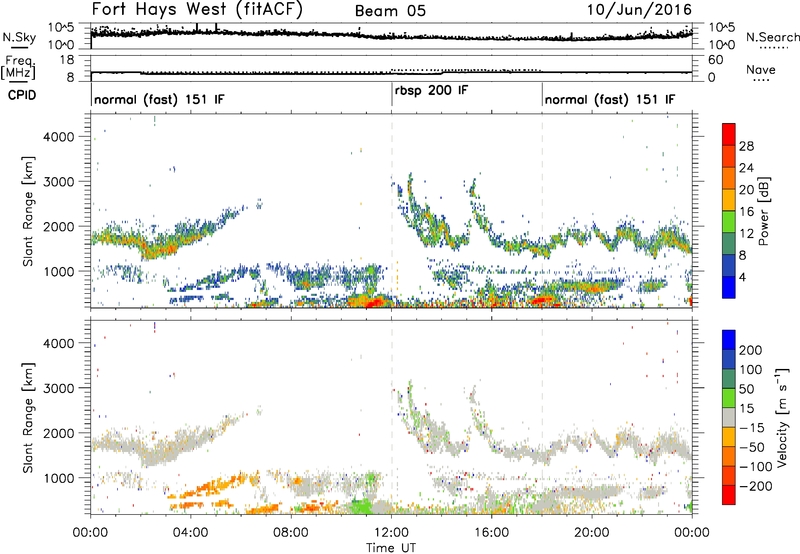Pick the red bottom segment of Velocity colorbar
Viewport: 800px width, 554px height.
click(729, 495)
